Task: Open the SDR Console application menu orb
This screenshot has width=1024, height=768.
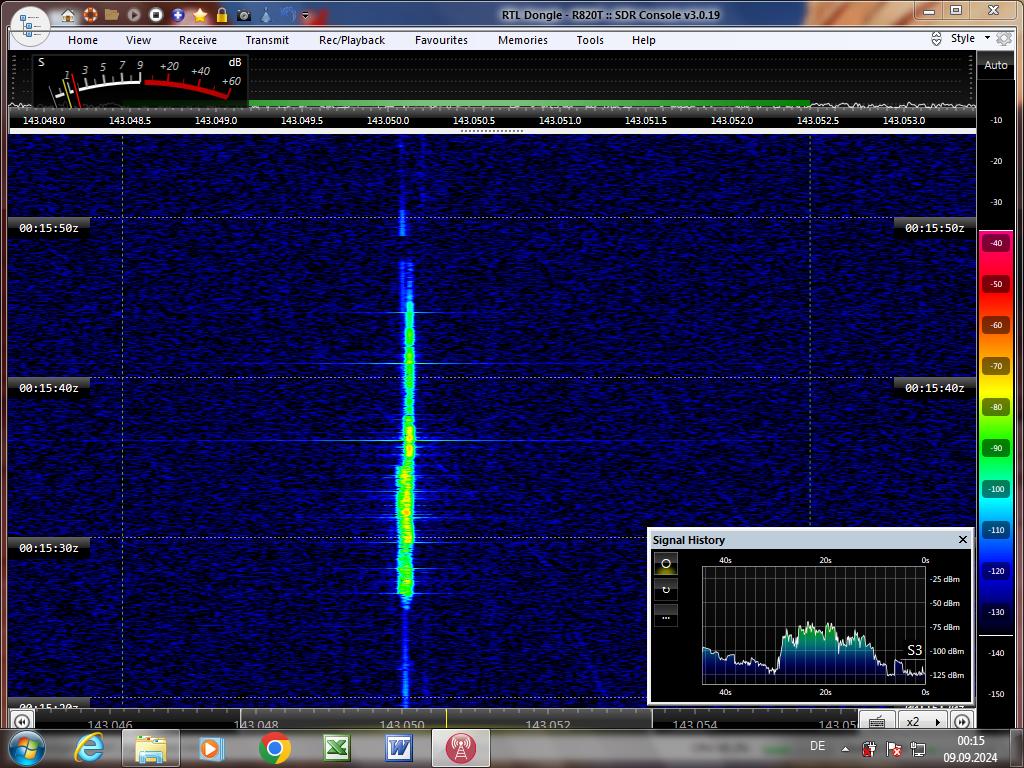Action: (30, 27)
